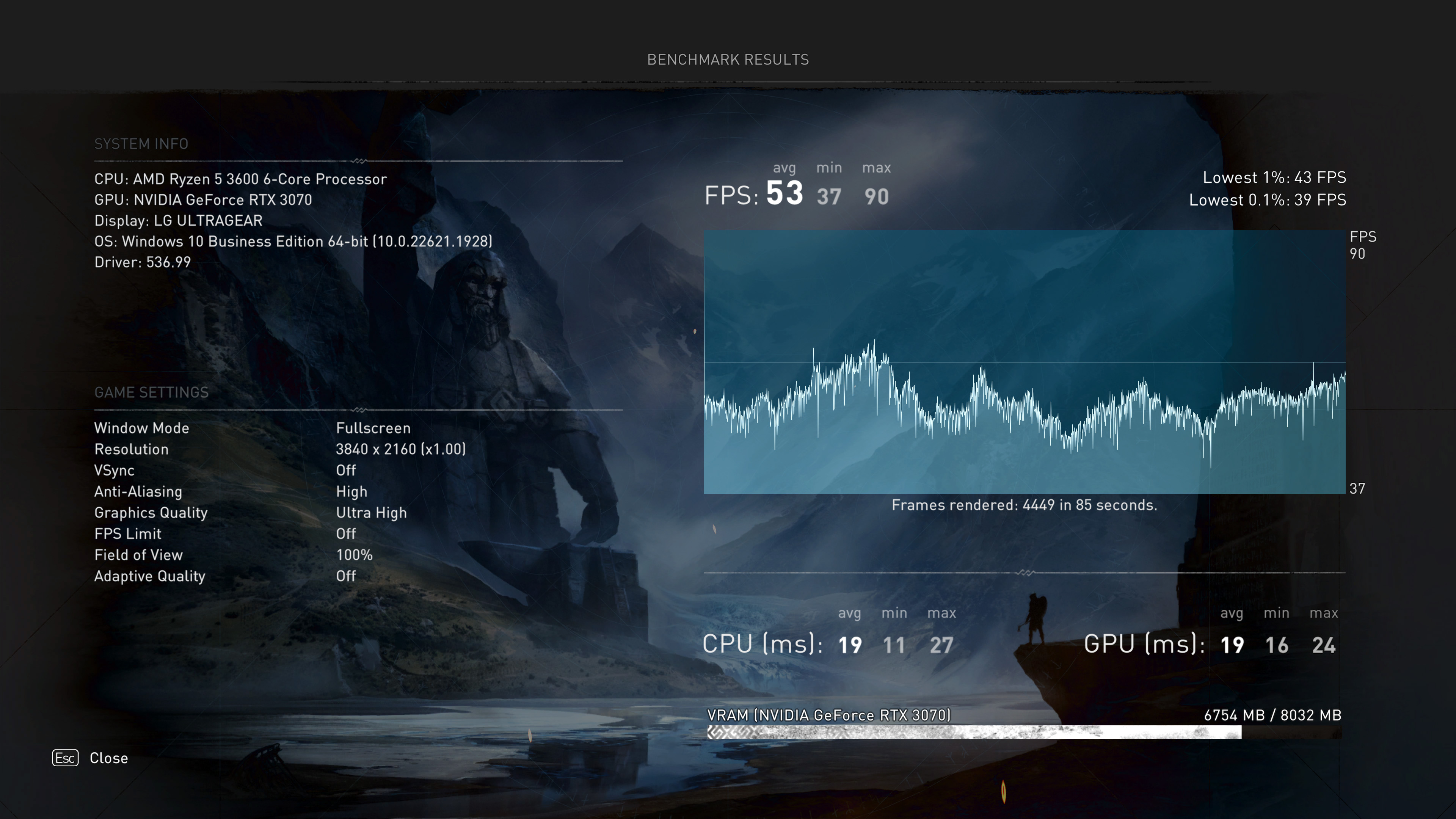The width and height of the screenshot is (1456, 819).
Task: Click the Lowest 0.1%: 39 FPS text
Action: coord(1268,200)
